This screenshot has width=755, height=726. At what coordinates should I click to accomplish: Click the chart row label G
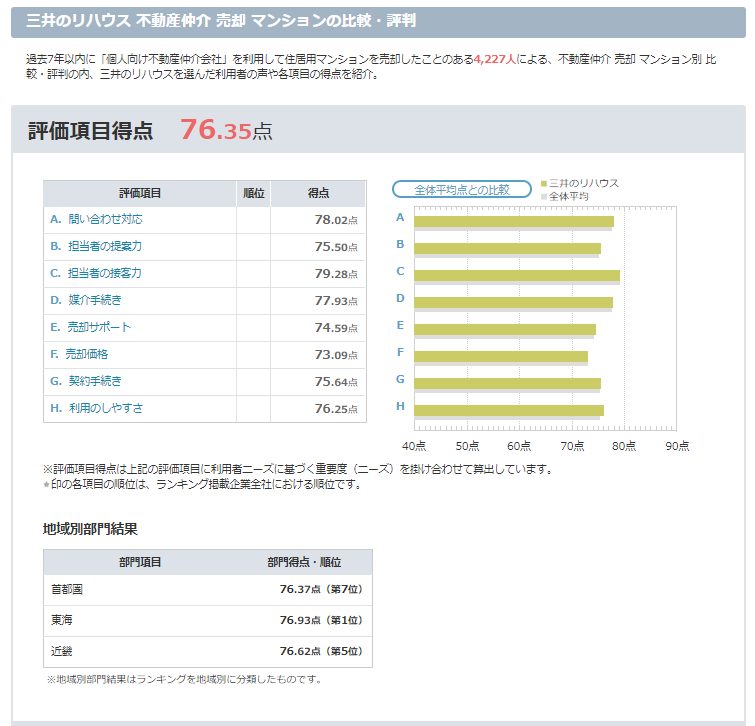(400, 379)
